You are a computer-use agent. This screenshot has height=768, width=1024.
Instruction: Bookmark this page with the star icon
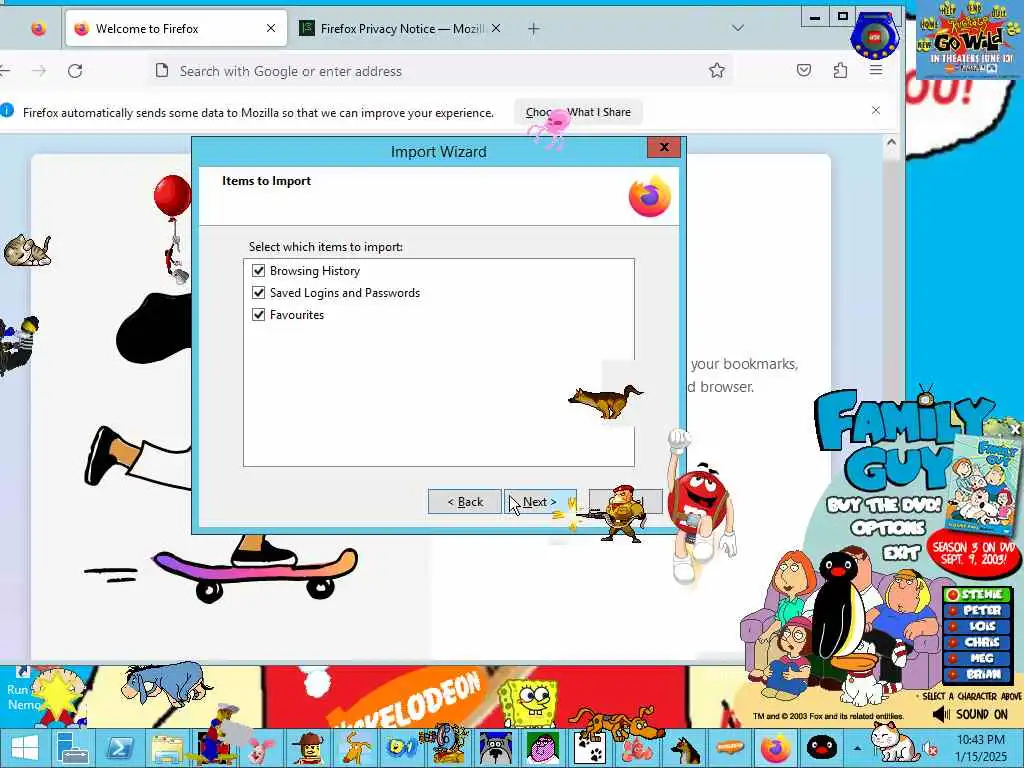click(x=716, y=71)
